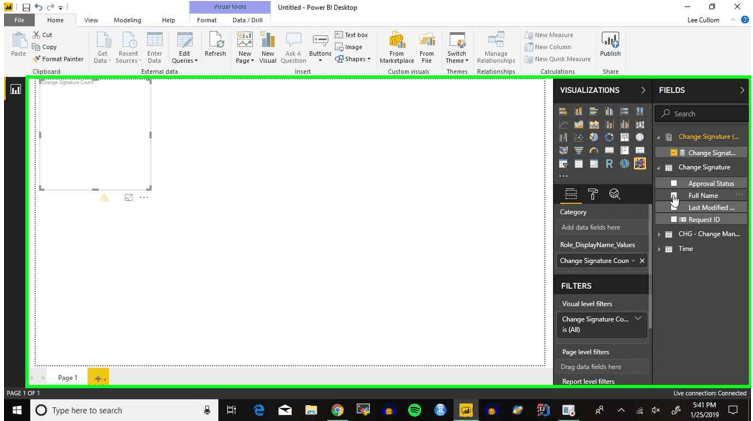Click the Publish button
The width and height of the screenshot is (753, 421).
[610, 45]
